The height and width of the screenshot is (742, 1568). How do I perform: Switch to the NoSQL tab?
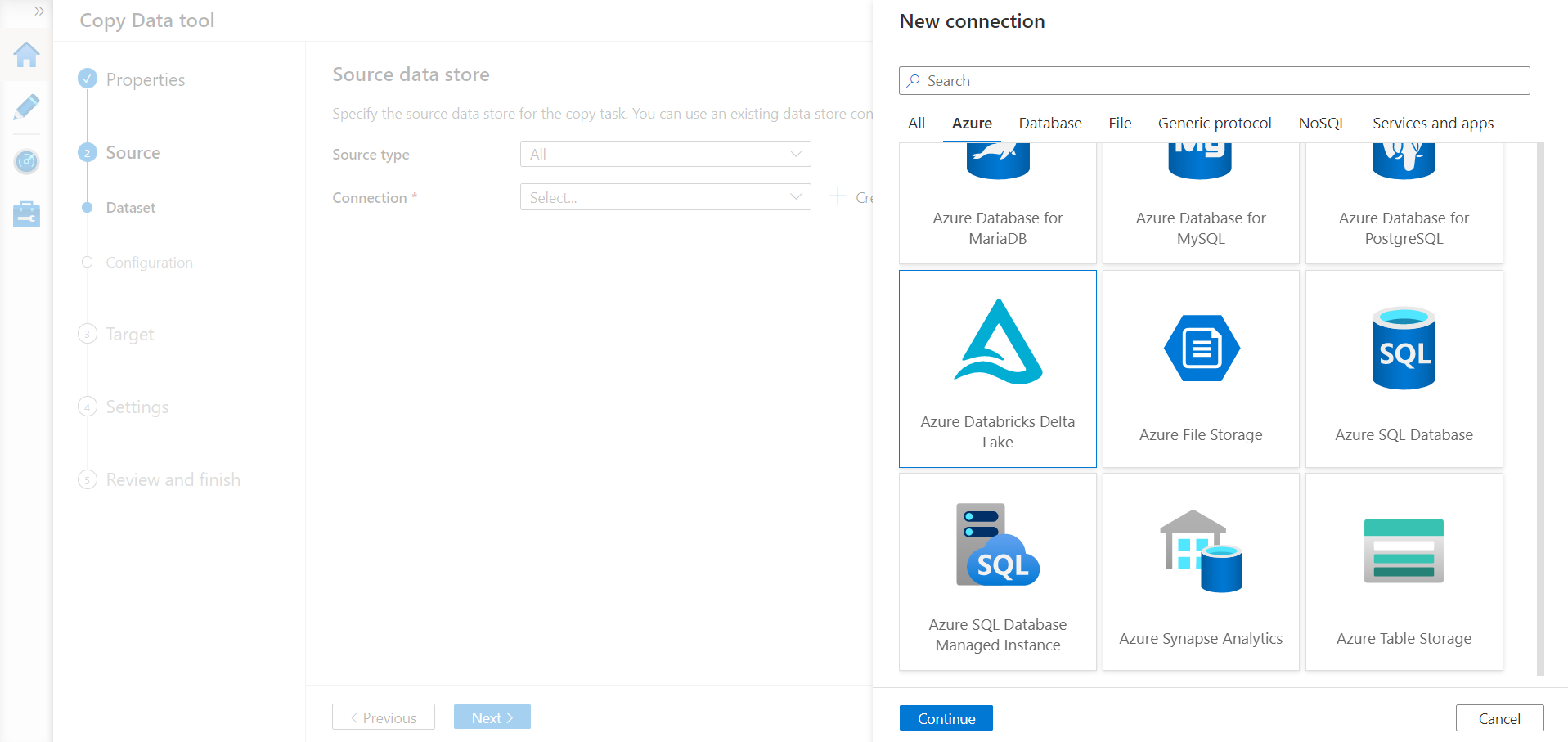click(1322, 124)
